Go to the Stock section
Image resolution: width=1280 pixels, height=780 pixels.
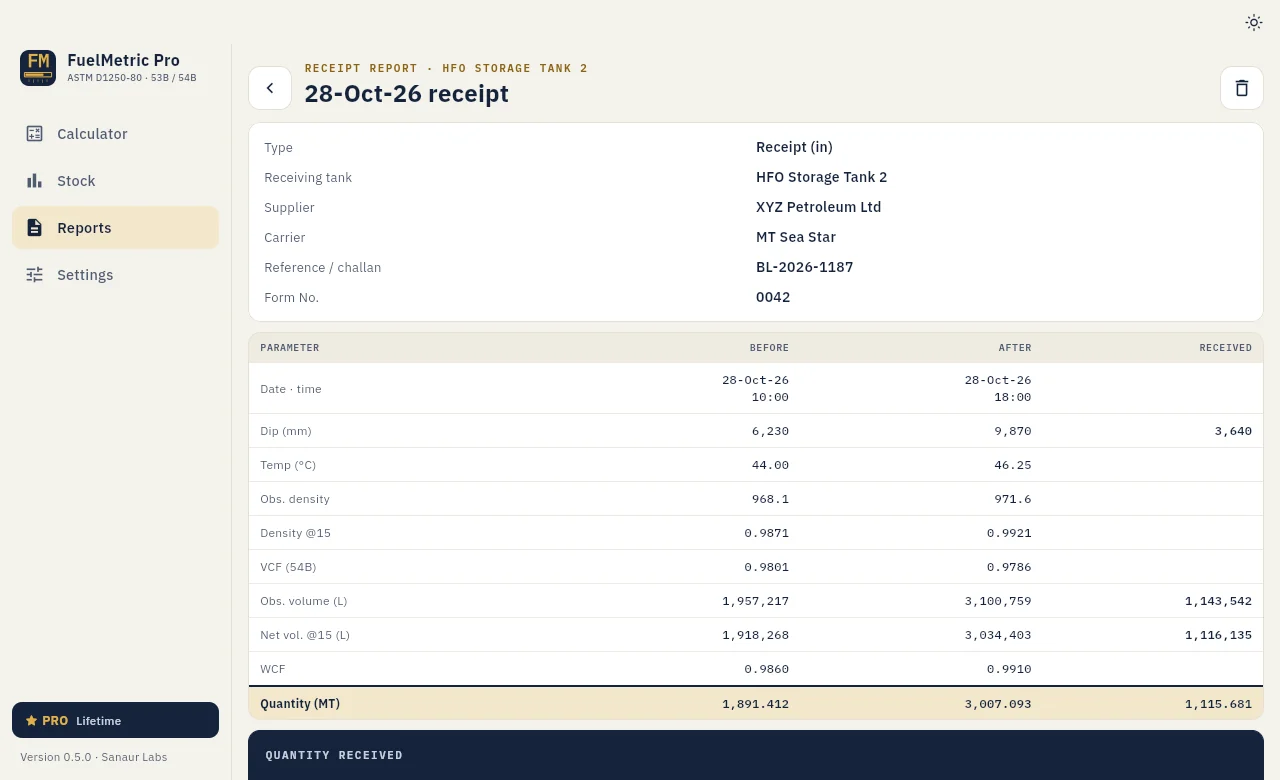pos(115,181)
